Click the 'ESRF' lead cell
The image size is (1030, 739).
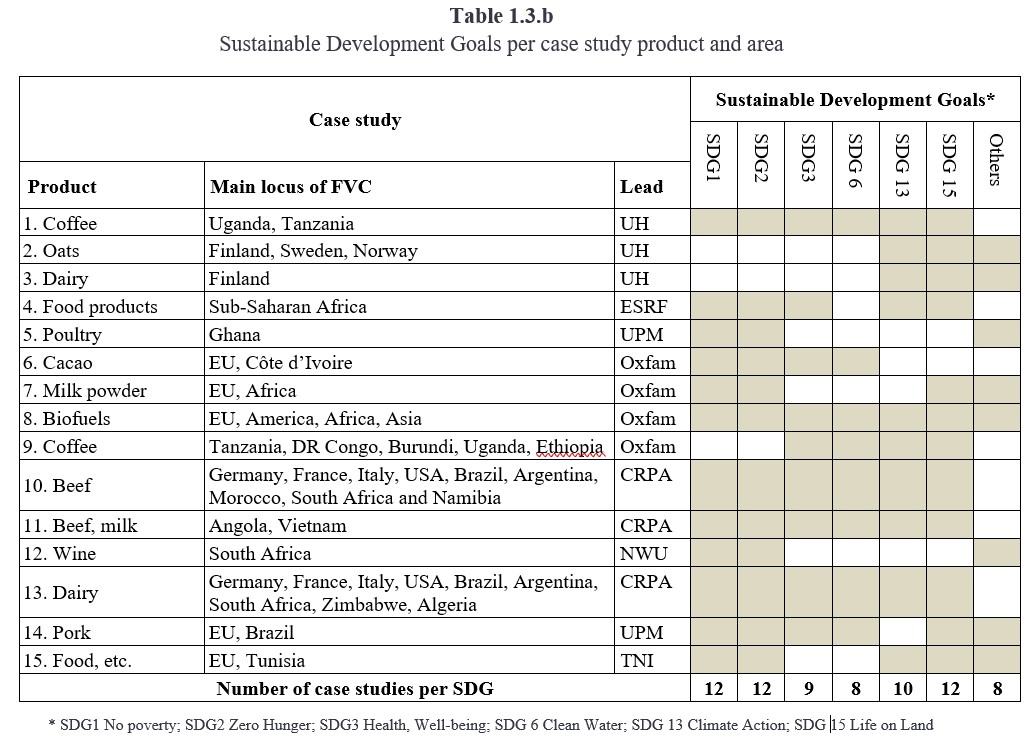pyautogui.click(x=642, y=307)
